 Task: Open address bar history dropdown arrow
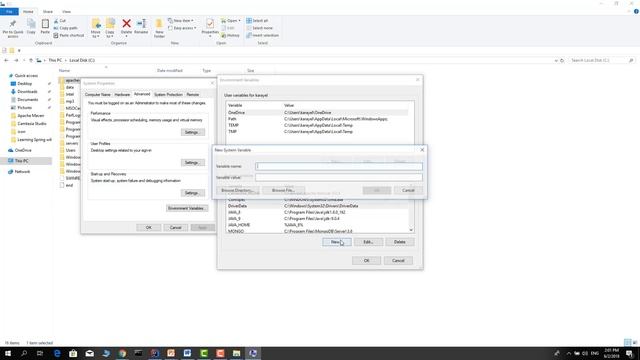pyautogui.click(x=556, y=60)
